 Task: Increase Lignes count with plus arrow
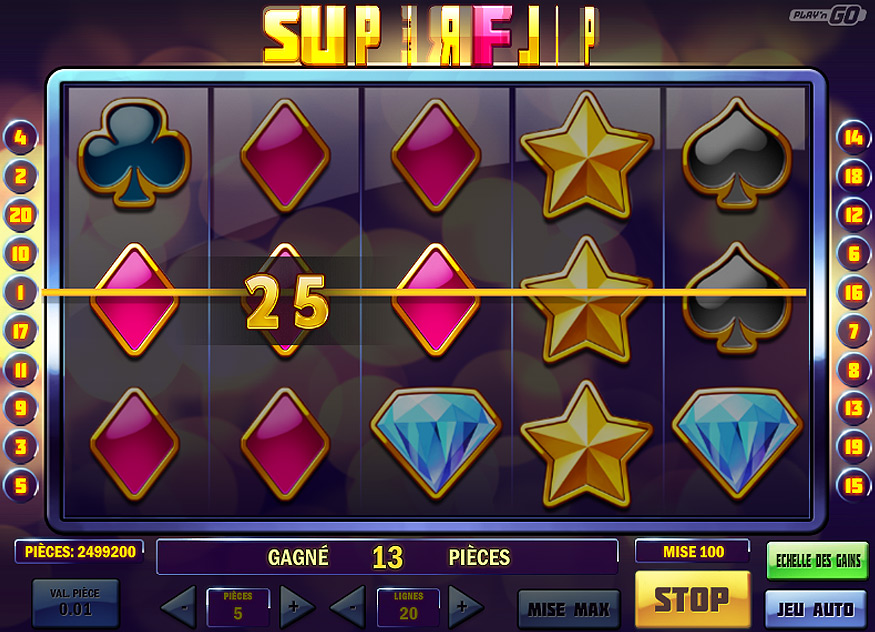(x=465, y=606)
